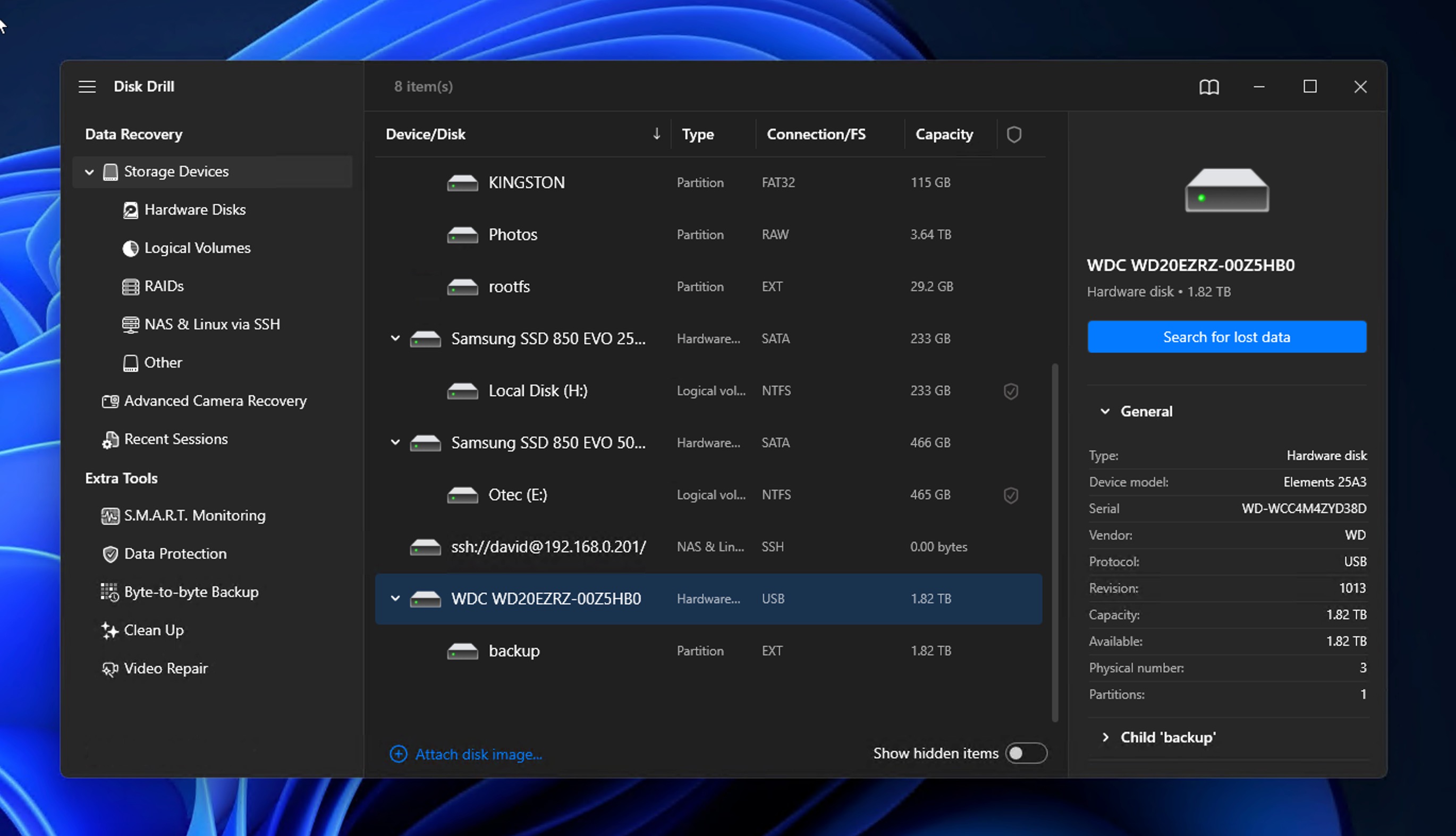Collapse the WDC WD20EZRZ-00Z5HB0 disk row
The image size is (1456, 836).
pos(395,598)
